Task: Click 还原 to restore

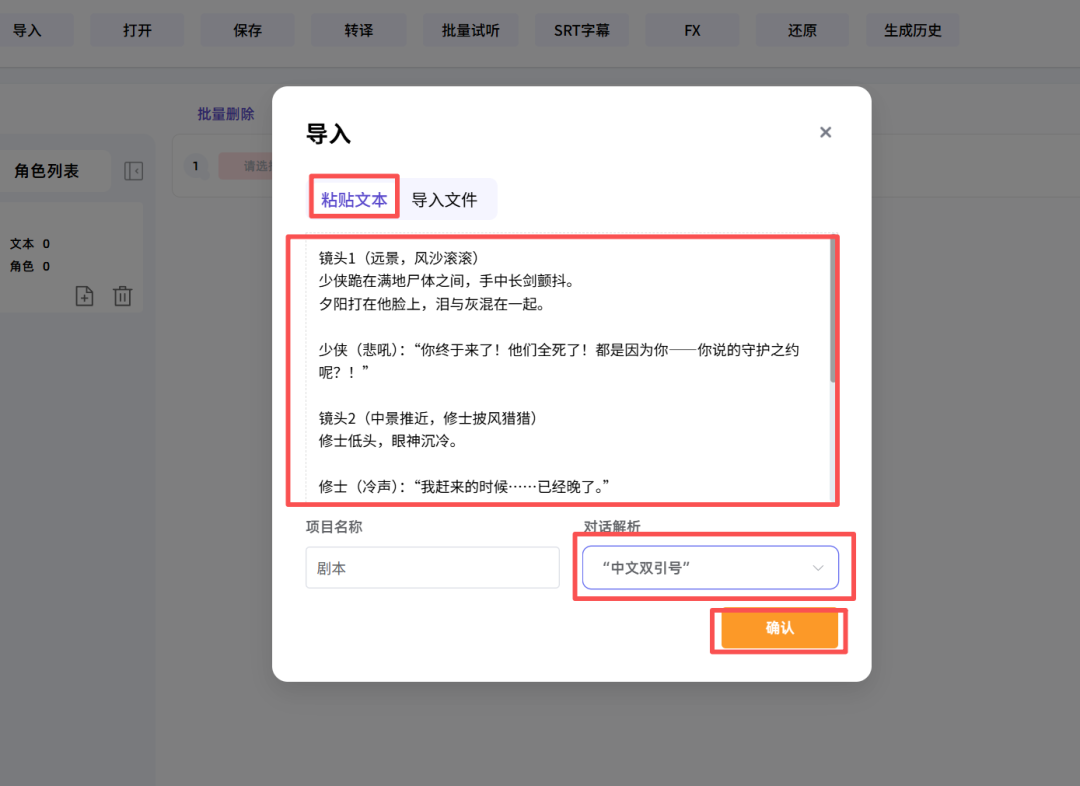Action: click(x=802, y=30)
